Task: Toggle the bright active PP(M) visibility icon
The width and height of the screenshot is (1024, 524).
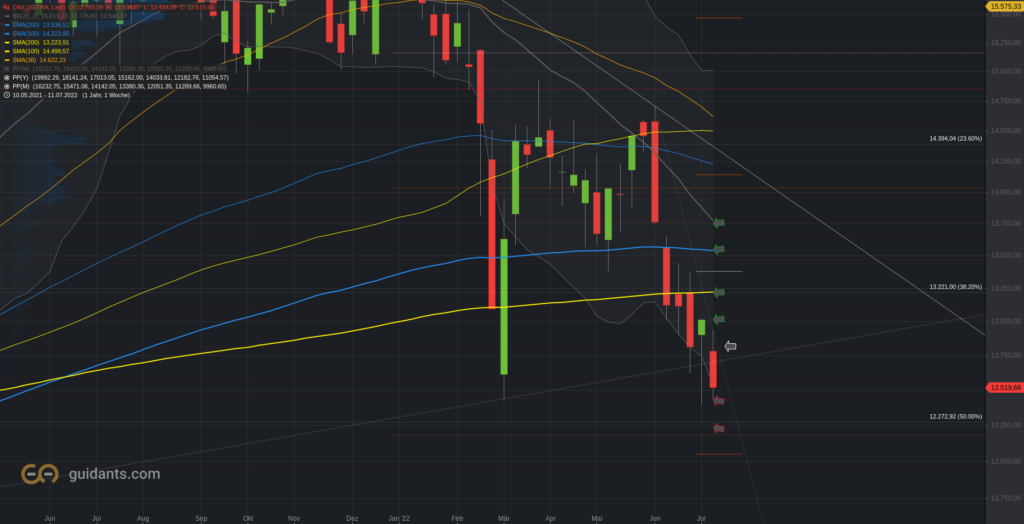Action: 7,86
